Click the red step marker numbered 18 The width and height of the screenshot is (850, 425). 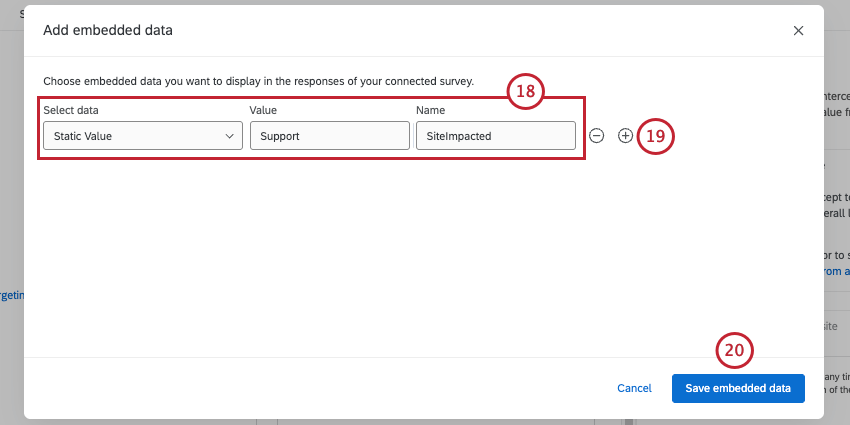tap(525, 93)
